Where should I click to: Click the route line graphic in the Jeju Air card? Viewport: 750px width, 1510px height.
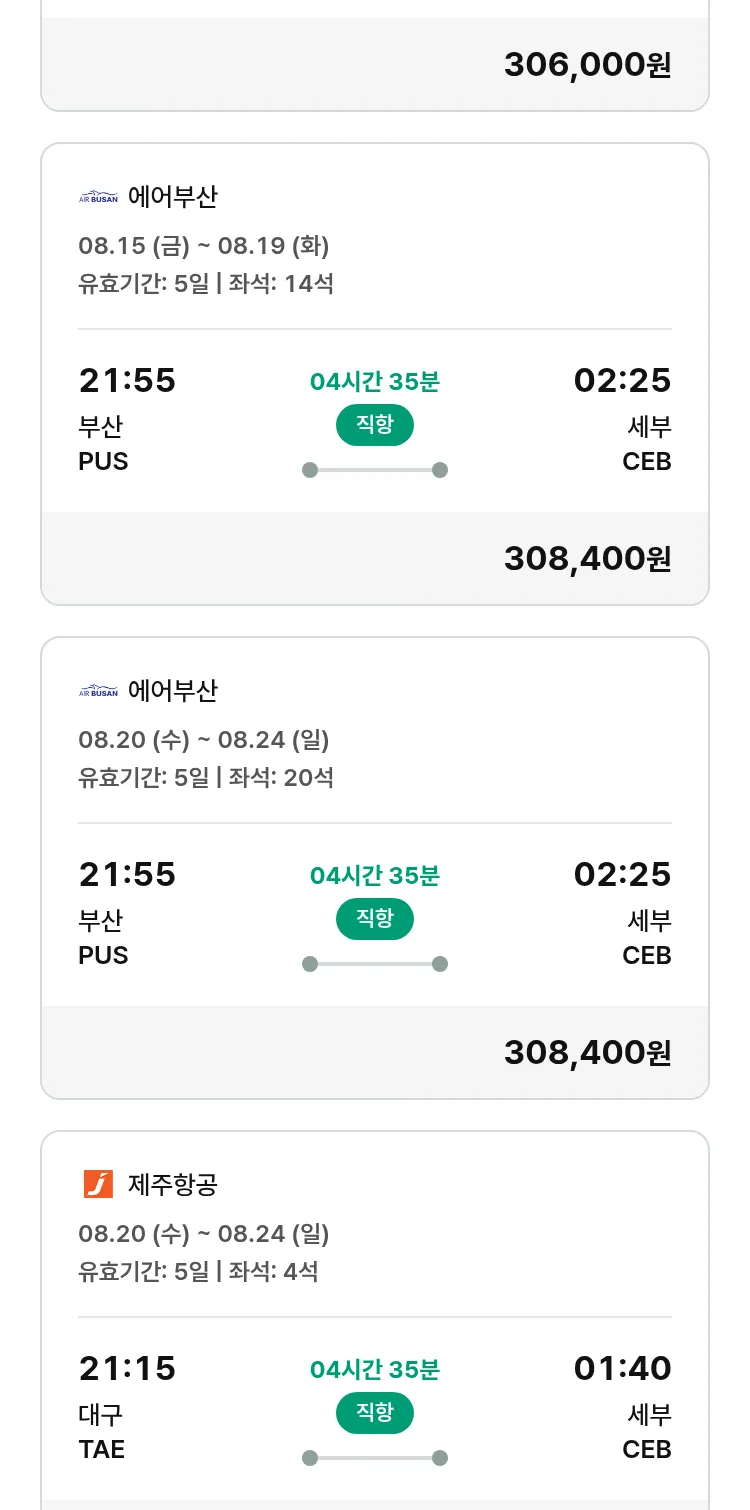pyautogui.click(x=375, y=1458)
